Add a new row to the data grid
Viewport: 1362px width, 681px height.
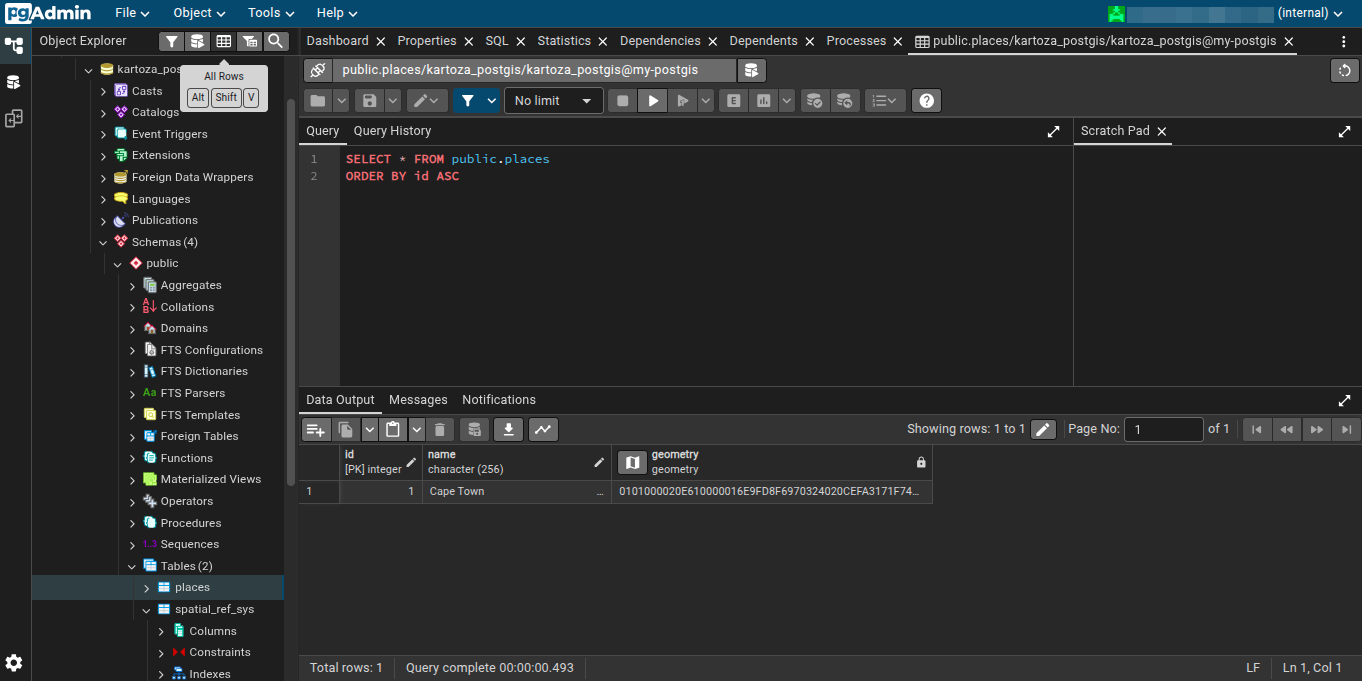point(316,430)
